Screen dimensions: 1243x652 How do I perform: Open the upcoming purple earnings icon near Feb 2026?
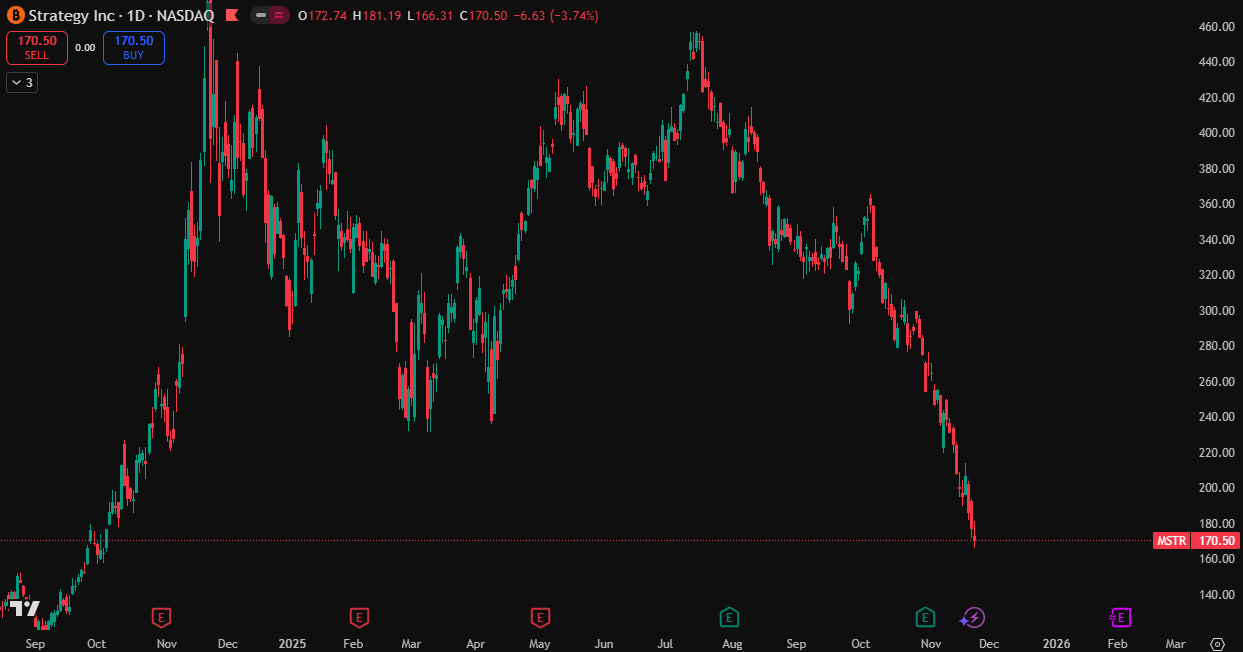point(1120,618)
